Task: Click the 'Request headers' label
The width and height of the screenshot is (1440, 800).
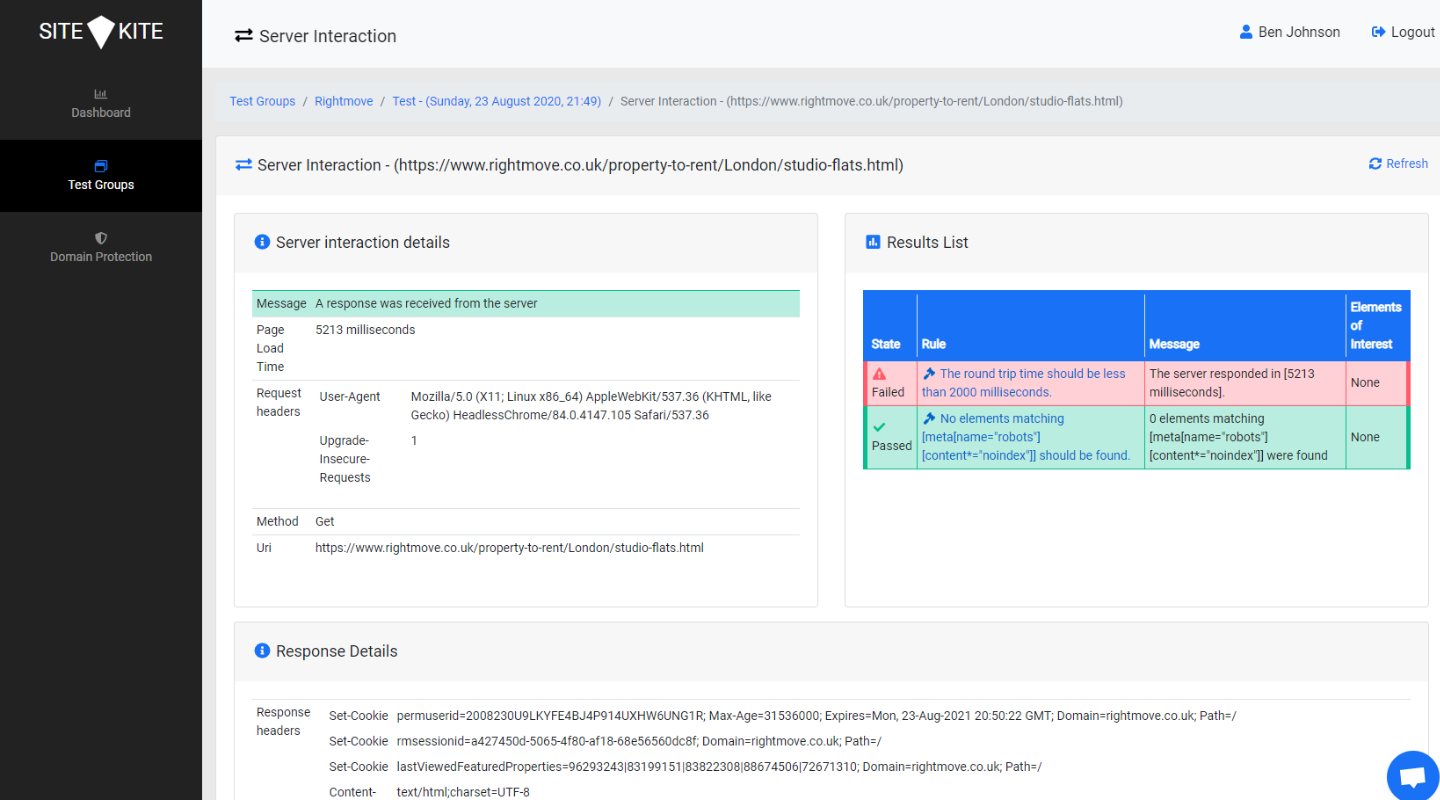Action: click(278, 402)
